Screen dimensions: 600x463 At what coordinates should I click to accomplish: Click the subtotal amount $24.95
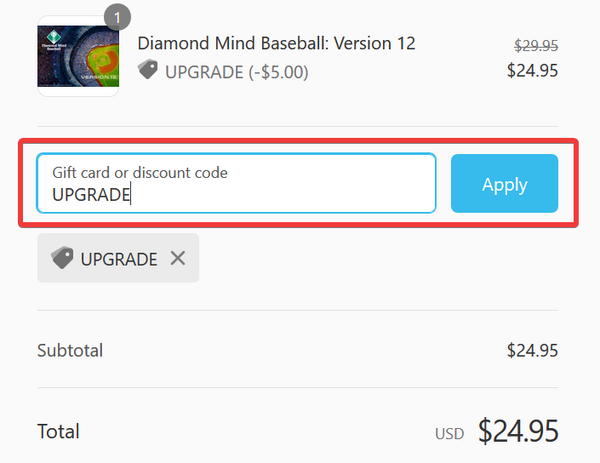pyautogui.click(x=532, y=350)
